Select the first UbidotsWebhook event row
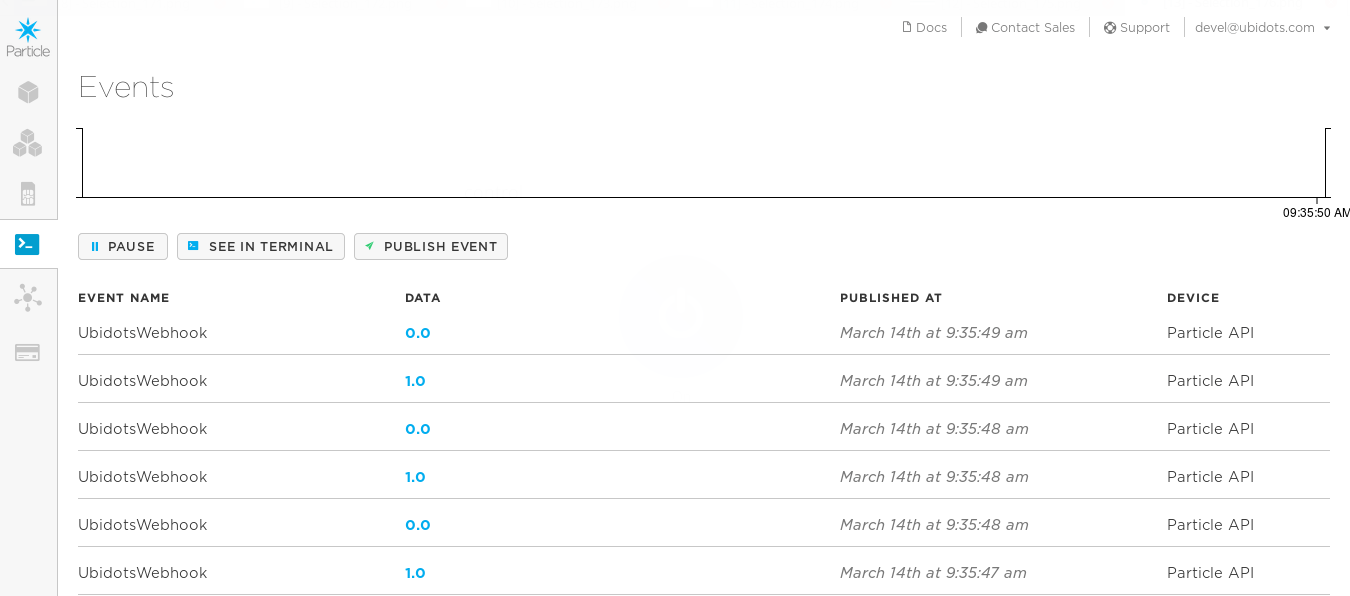Viewport: 1350px width, 596px height. [142, 333]
